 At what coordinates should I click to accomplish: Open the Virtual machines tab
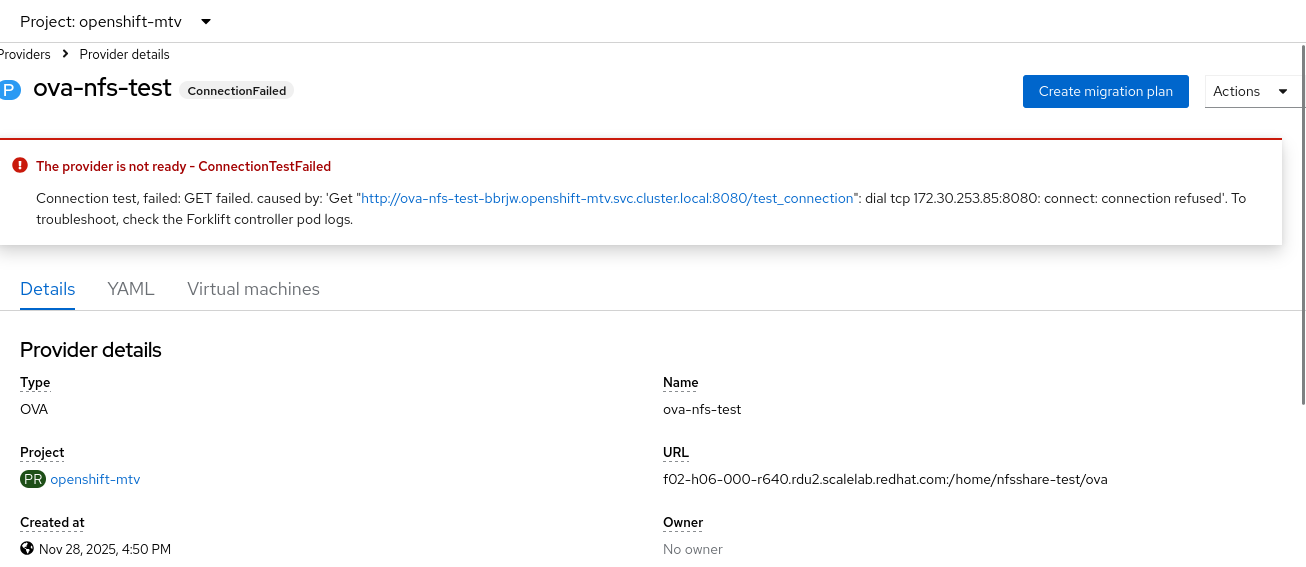coord(253,289)
